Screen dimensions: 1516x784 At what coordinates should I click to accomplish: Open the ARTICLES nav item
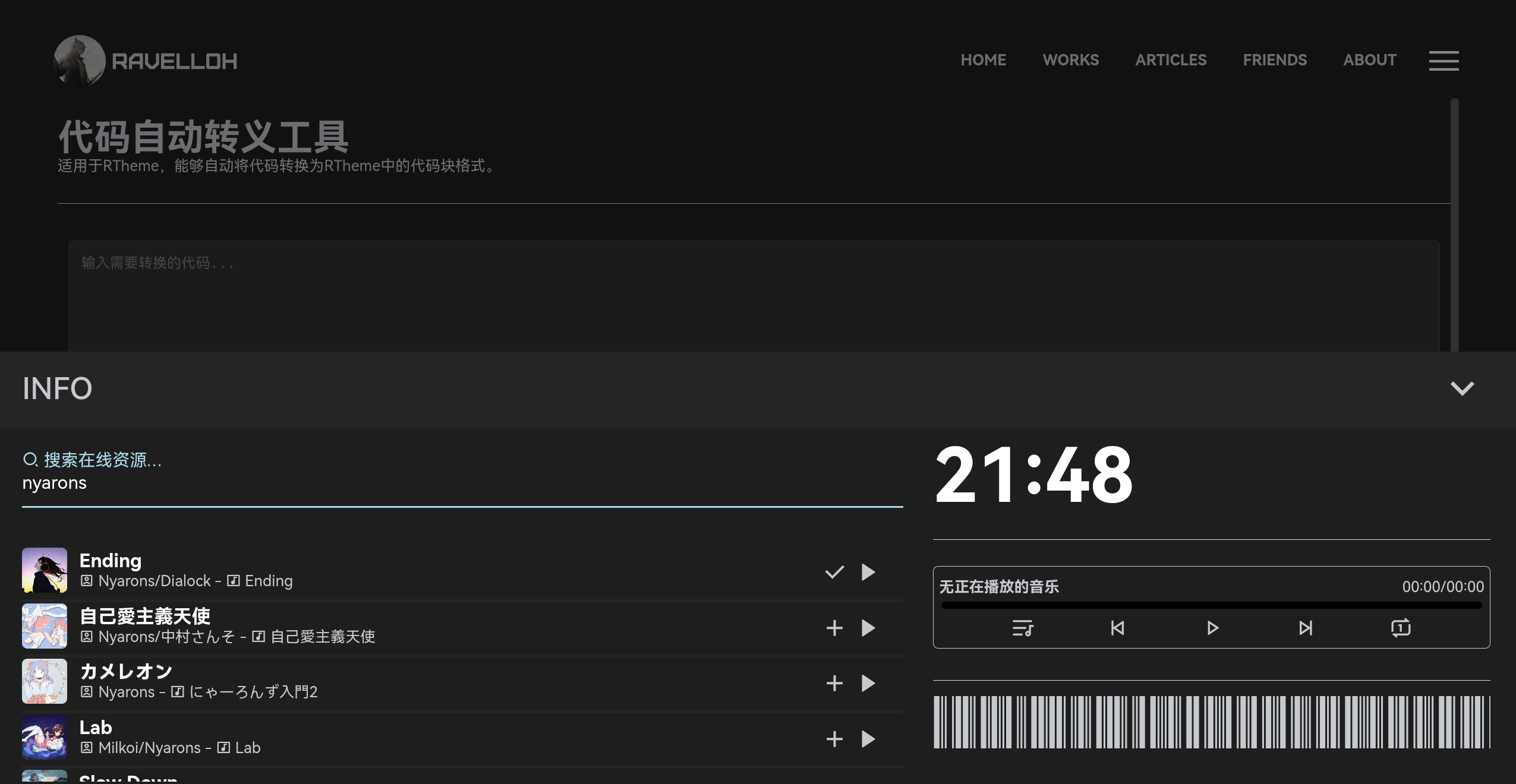tap(1171, 60)
